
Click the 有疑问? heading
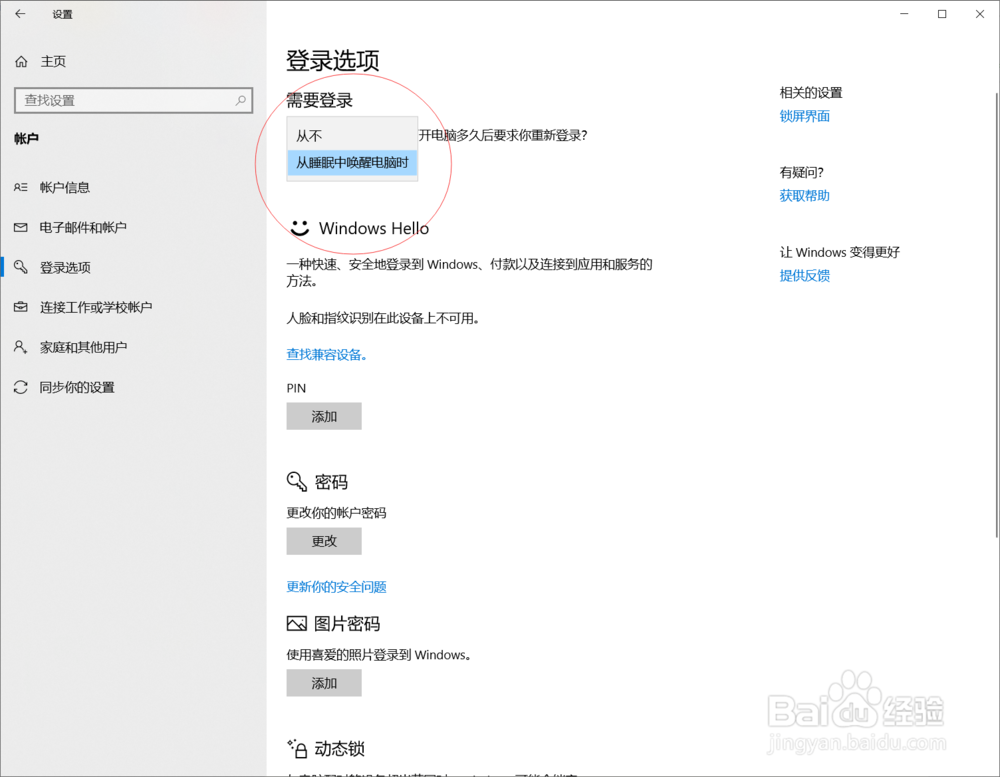802,172
